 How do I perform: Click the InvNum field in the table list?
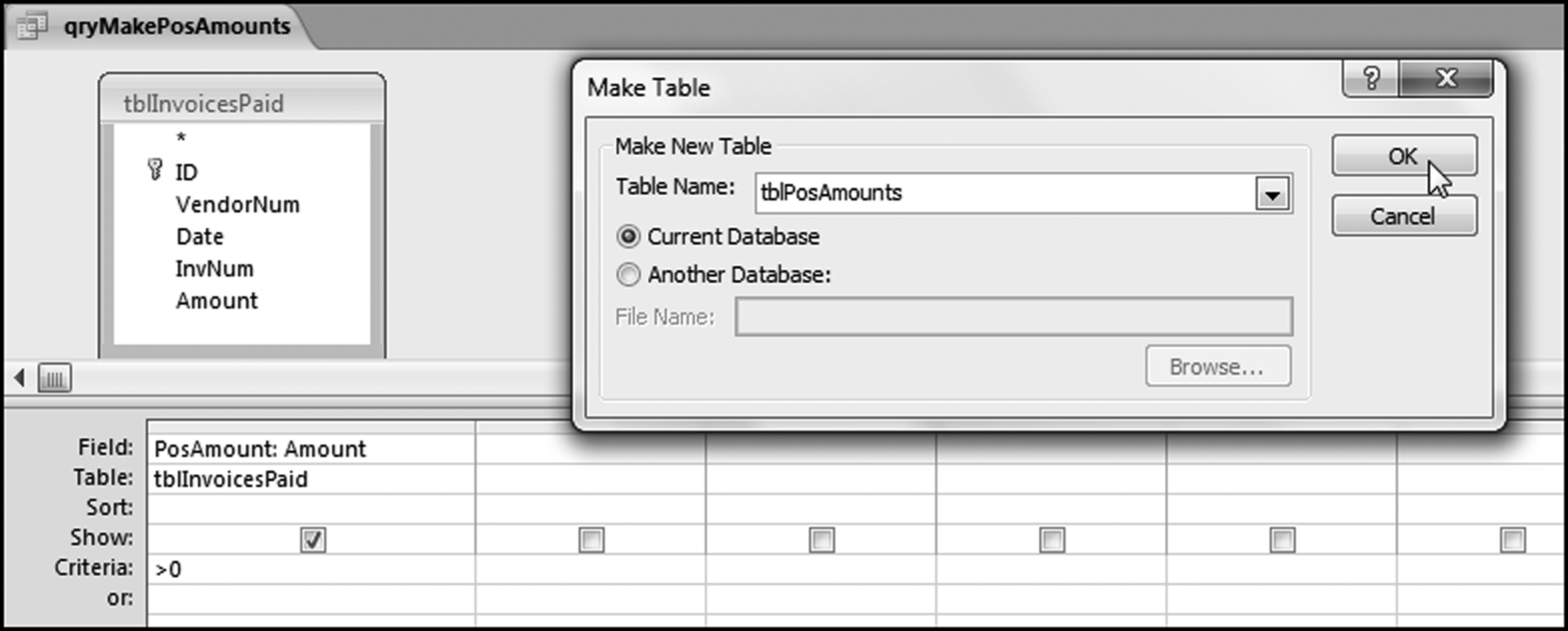[214, 268]
